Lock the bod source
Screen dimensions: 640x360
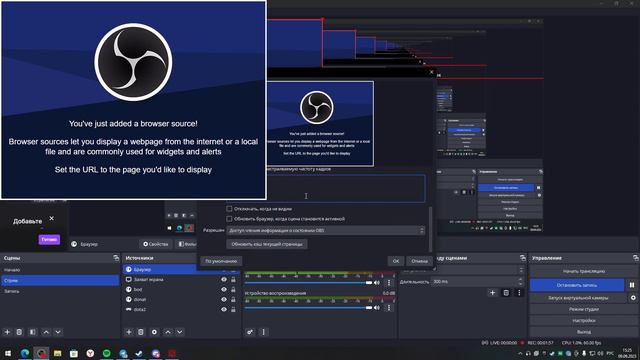(x=233, y=289)
